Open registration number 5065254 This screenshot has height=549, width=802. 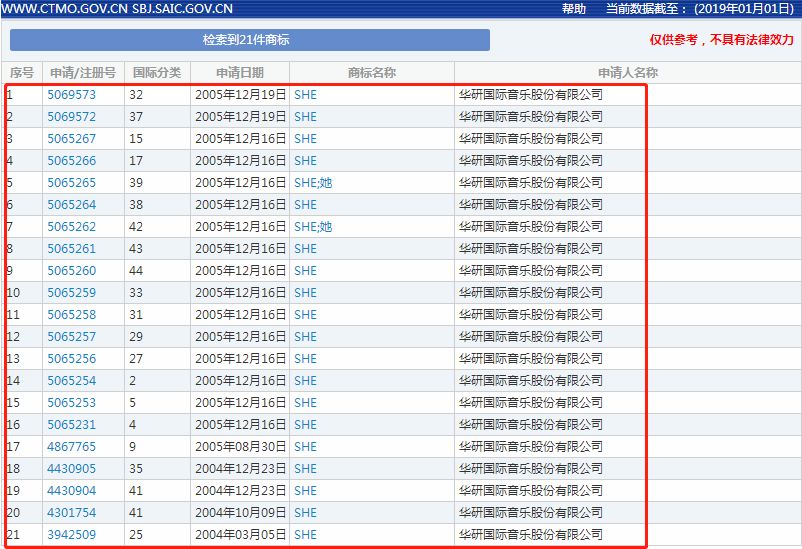(x=72, y=381)
